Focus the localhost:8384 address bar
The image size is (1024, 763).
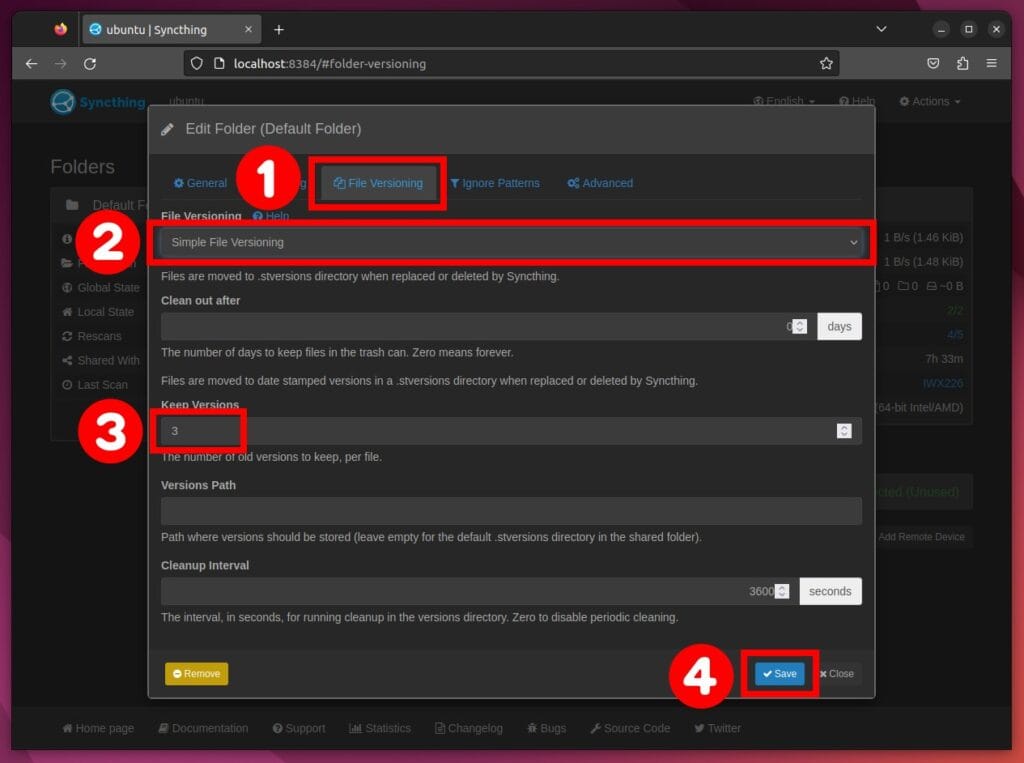click(x=511, y=63)
